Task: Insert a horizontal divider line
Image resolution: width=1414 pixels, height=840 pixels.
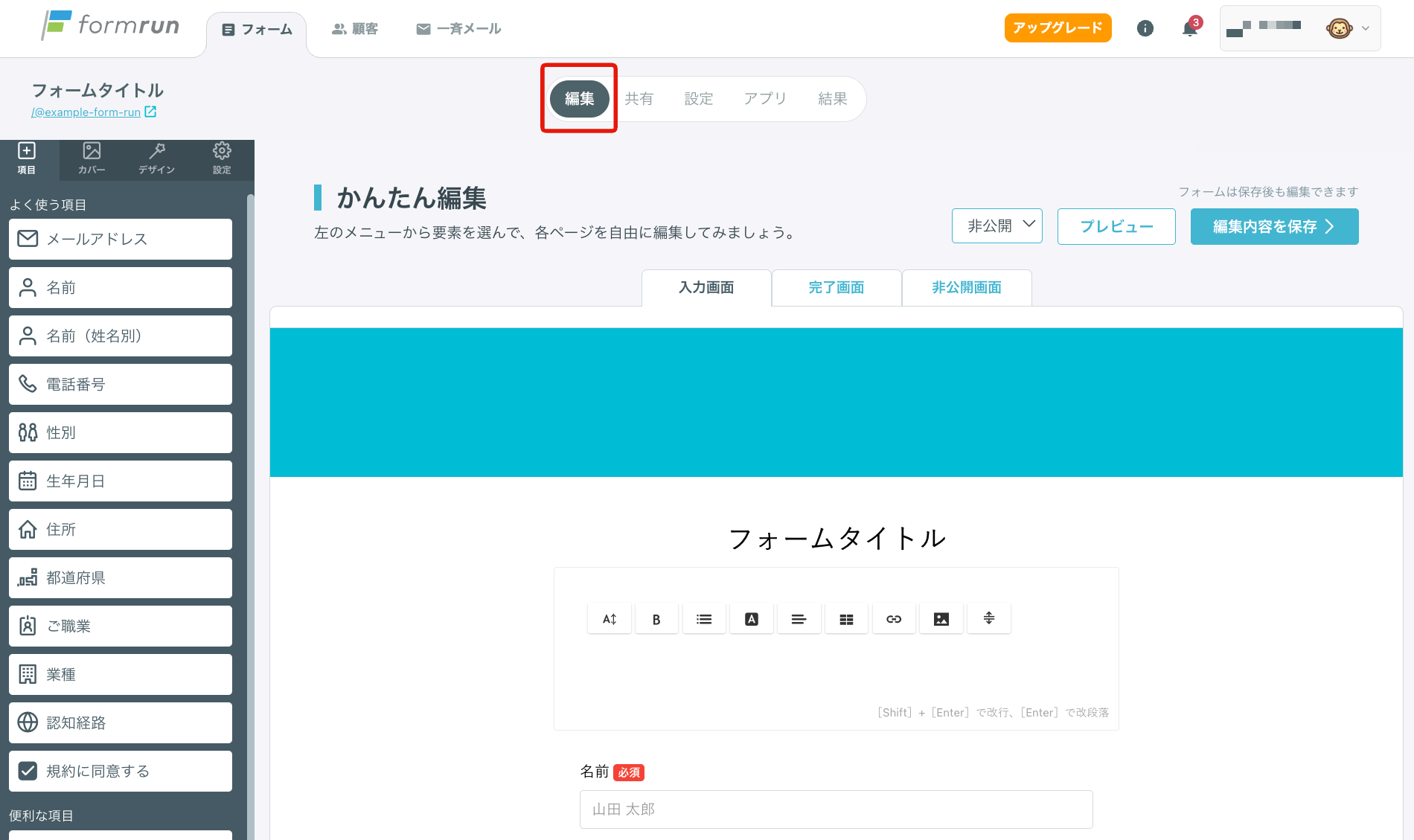Action: (x=989, y=619)
